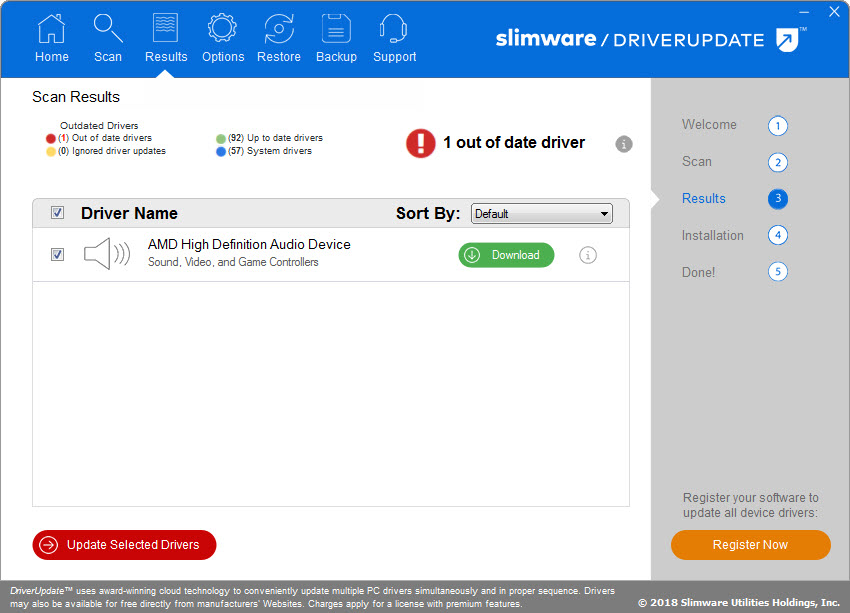Viewport: 850px width, 613px height.
Task: Switch to the Scan tab label in toolbar
Action: tap(108, 57)
